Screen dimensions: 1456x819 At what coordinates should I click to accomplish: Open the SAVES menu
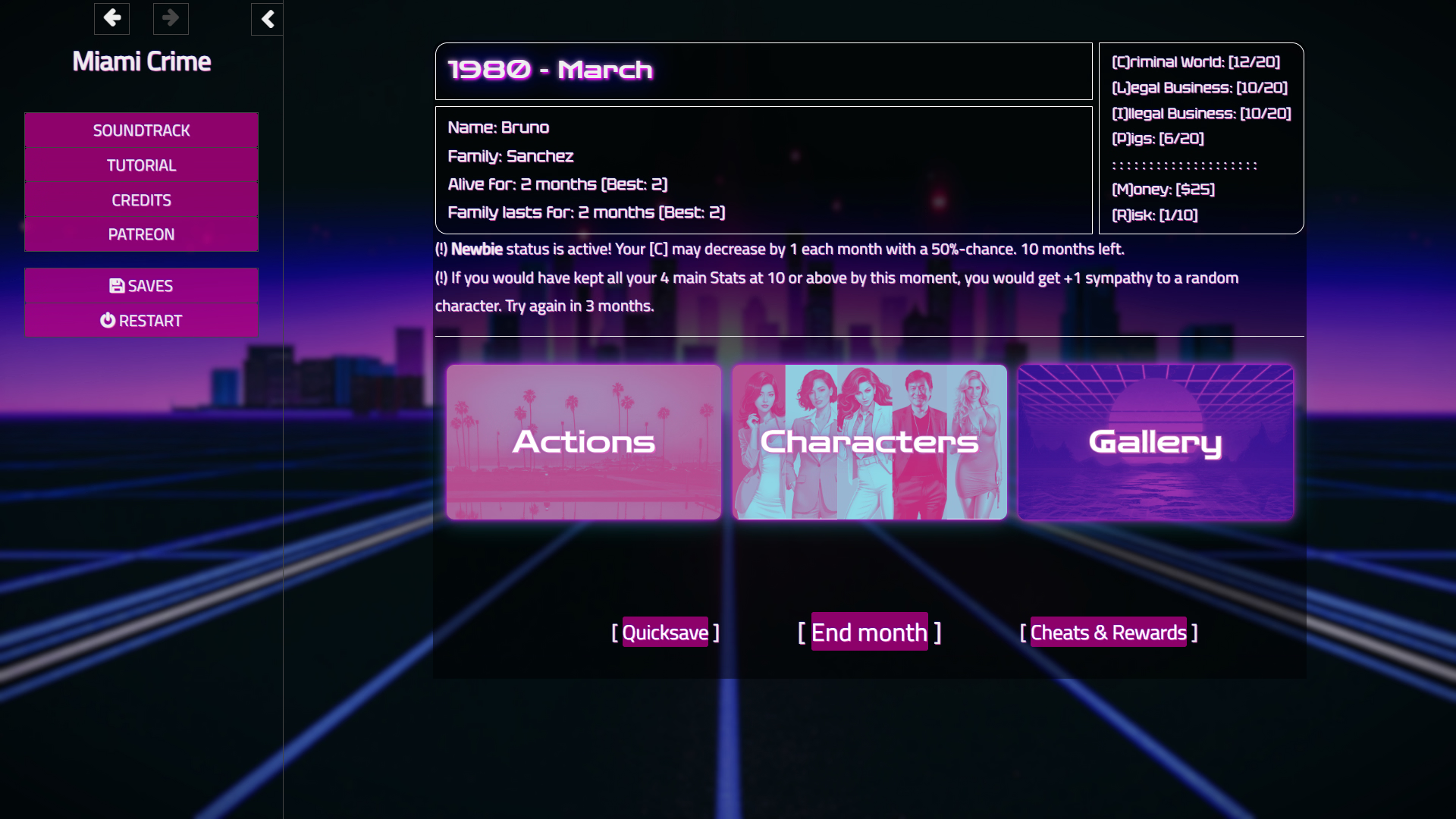coord(141,286)
